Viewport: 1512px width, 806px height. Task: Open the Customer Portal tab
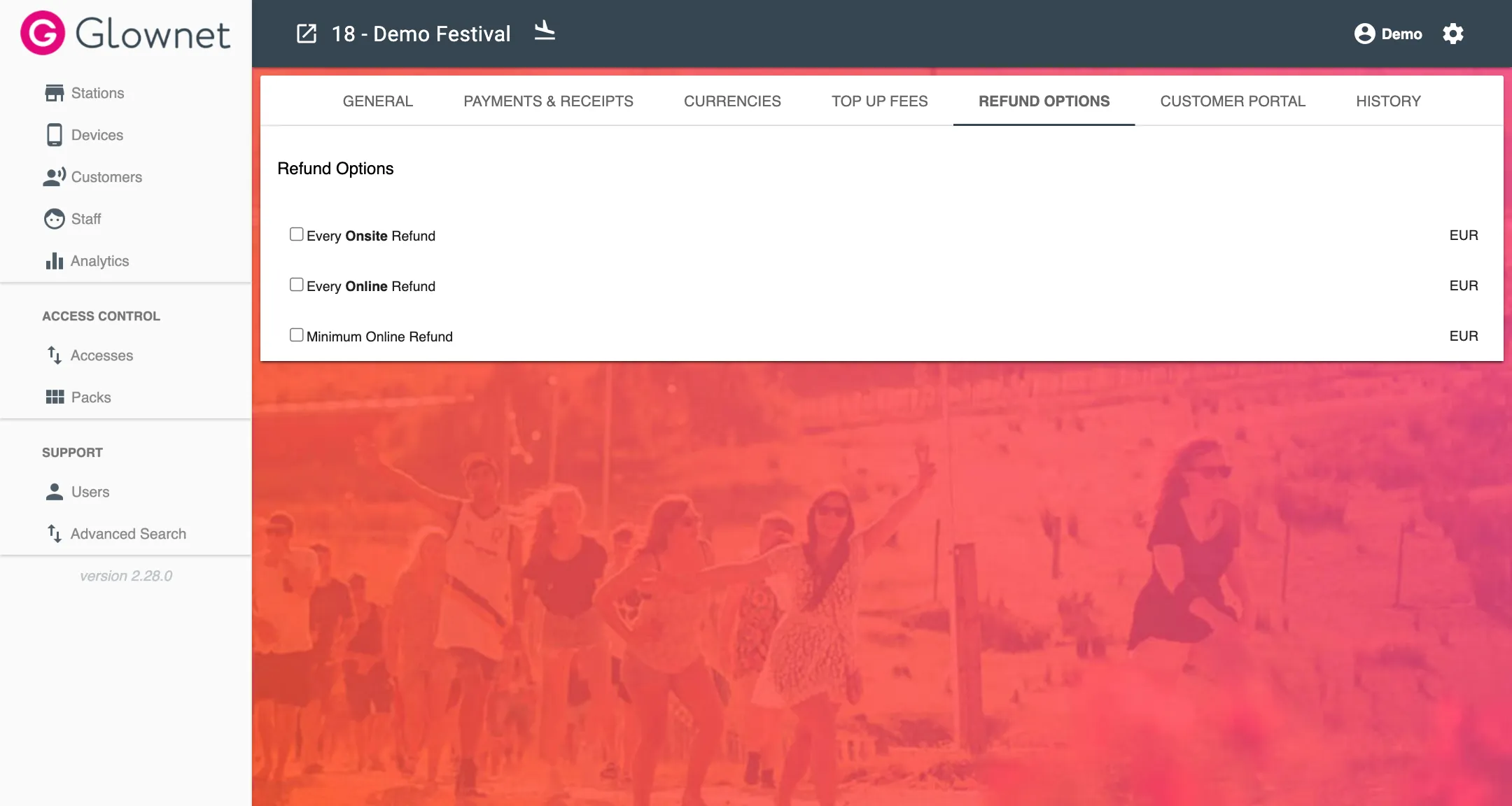click(x=1233, y=101)
